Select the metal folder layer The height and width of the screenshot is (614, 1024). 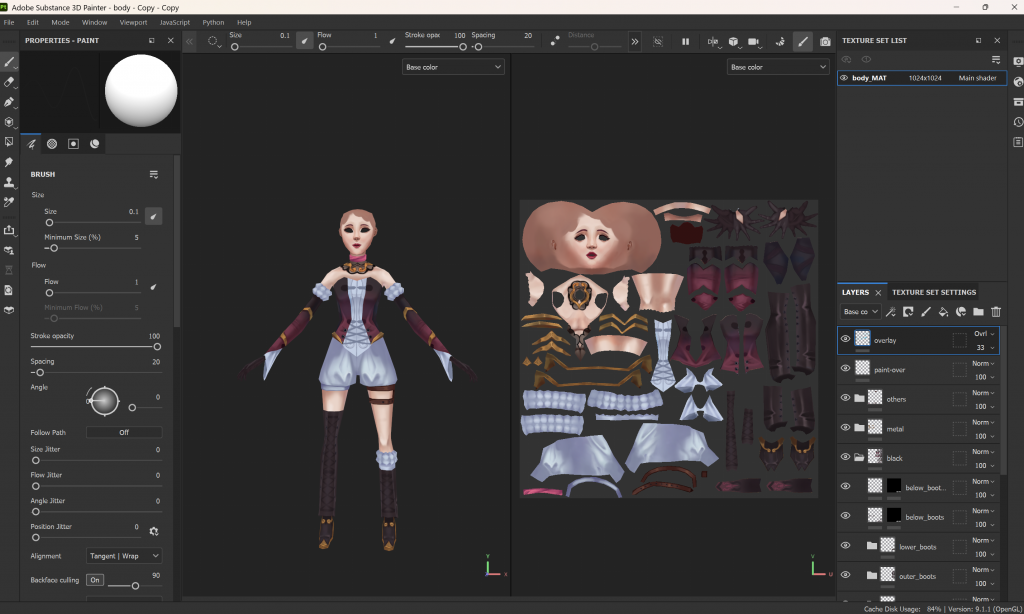[918, 428]
